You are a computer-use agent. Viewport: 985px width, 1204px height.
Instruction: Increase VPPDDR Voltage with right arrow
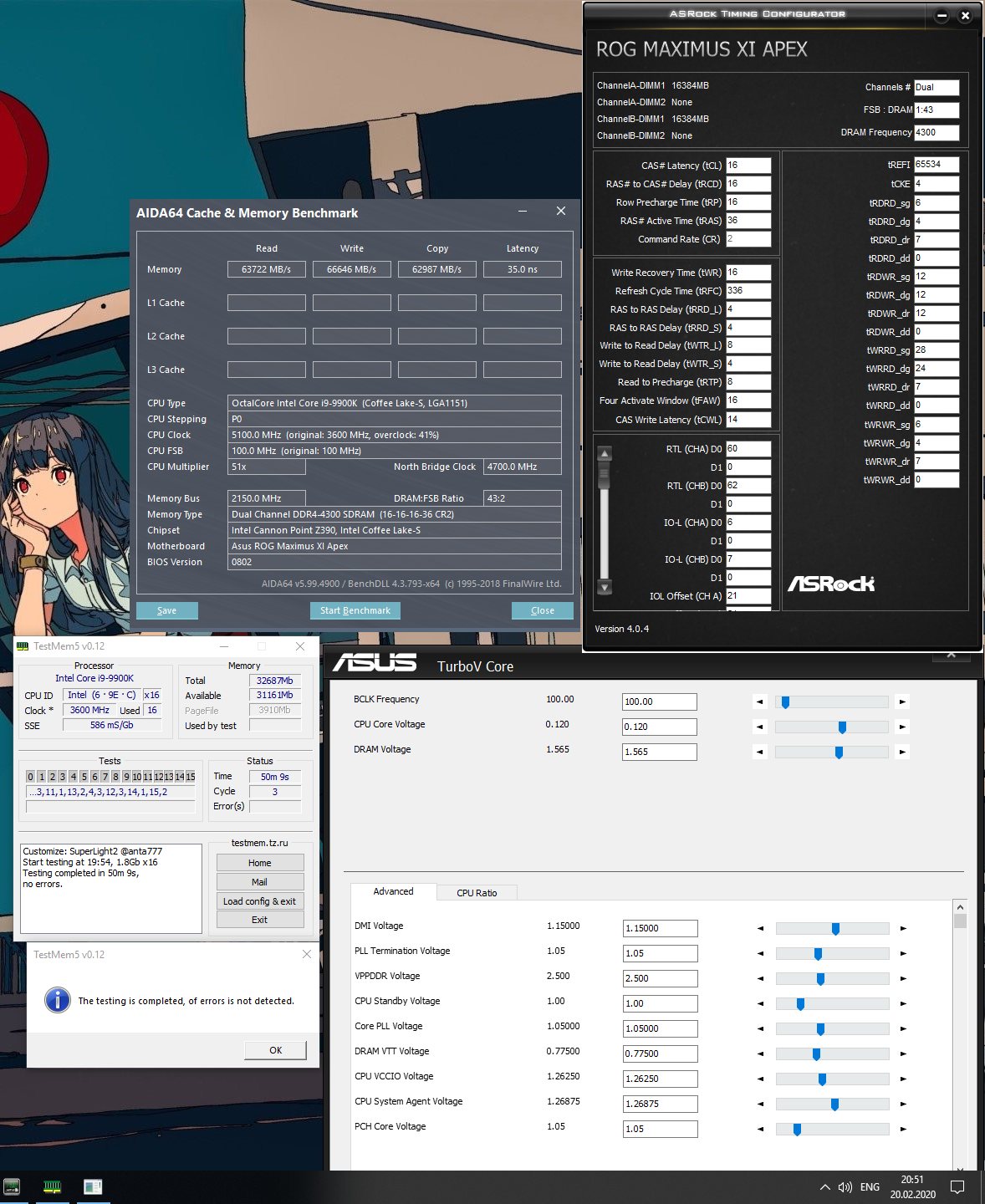[x=903, y=979]
